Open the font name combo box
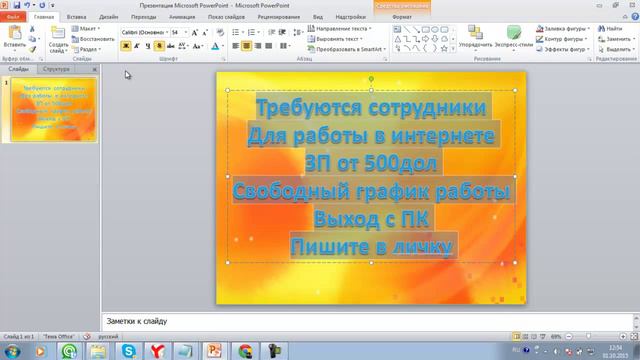 coord(145,32)
